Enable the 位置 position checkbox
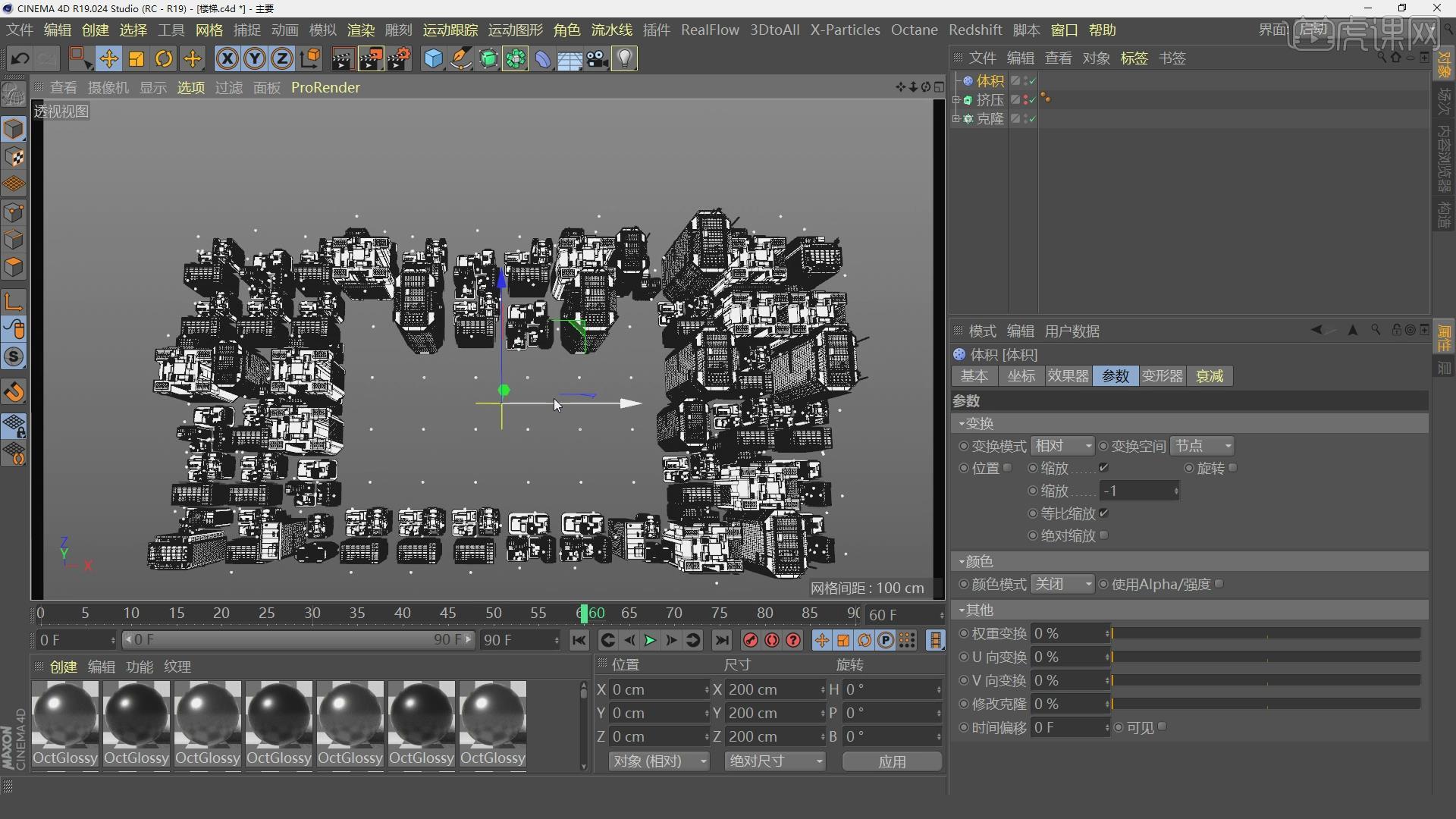Viewport: 1456px width, 819px height. tap(1008, 468)
